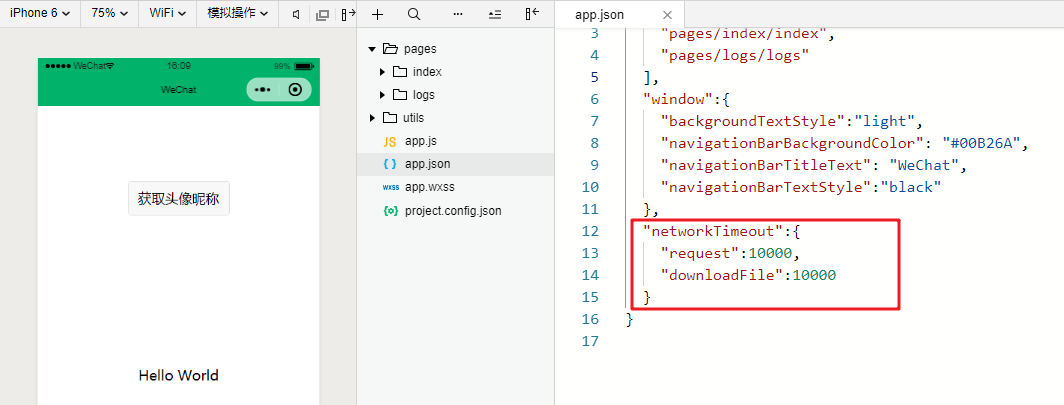This screenshot has height=405, width=1064.
Task: Click the "pages/logs/logs" string
Action: (735, 56)
